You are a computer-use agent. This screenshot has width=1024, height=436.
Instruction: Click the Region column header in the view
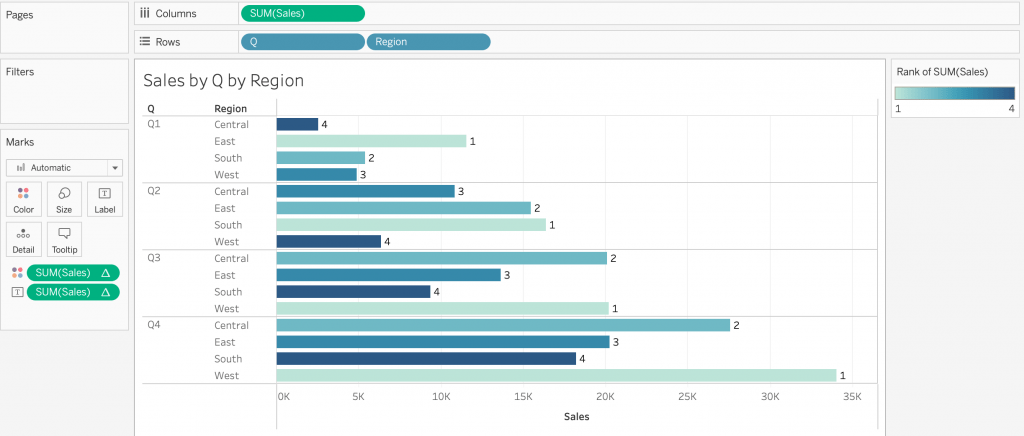tap(231, 108)
